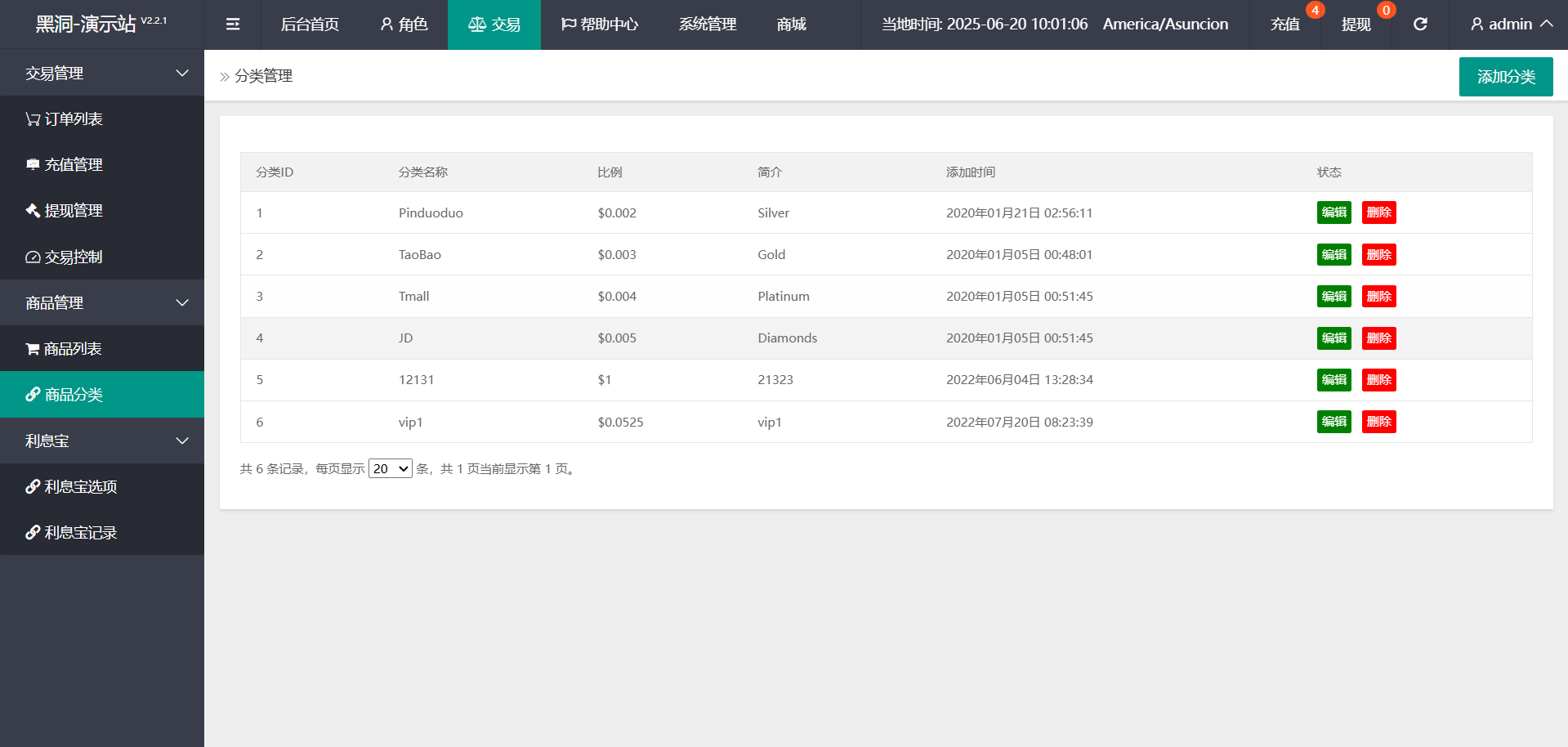The width and height of the screenshot is (1568, 747).
Task: Click the 提现 link in top bar
Action: coord(1356,25)
